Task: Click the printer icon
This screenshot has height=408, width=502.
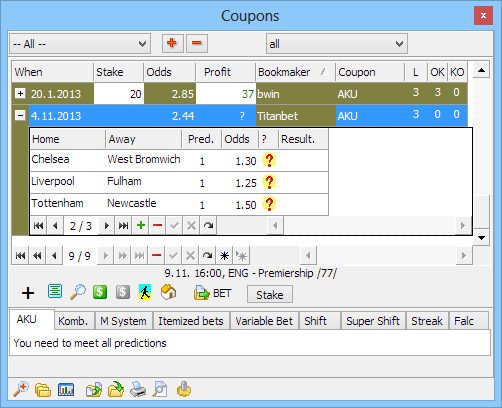Action: [138, 389]
